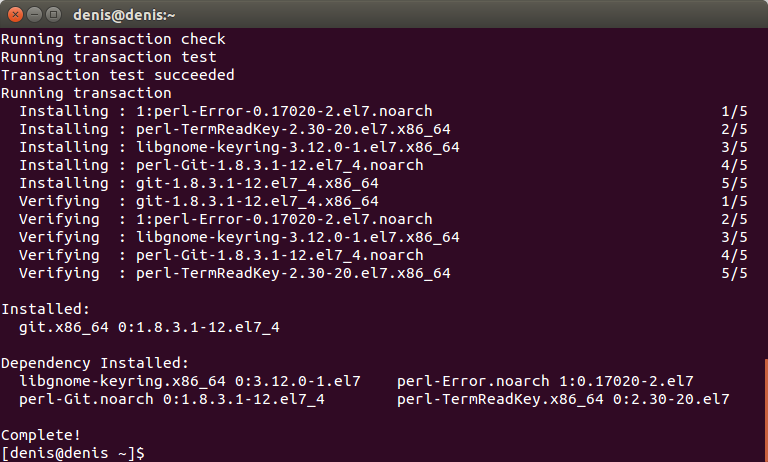Click 'Running transaction check' line
The width and height of the screenshot is (768, 462).
coord(113,39)
